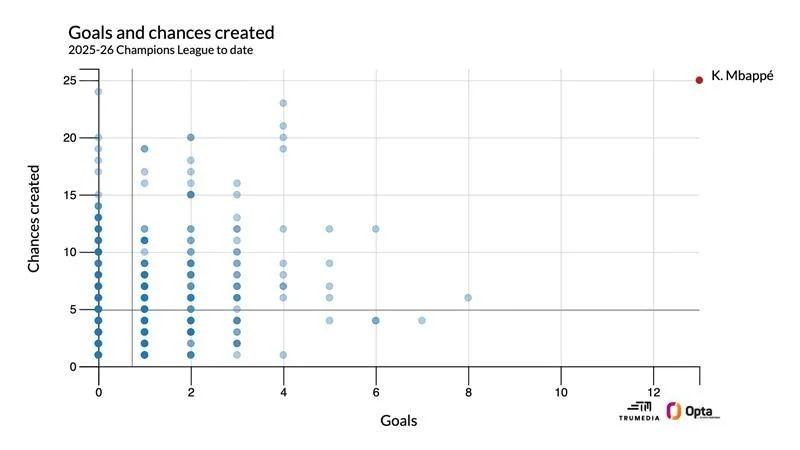Click the dot at 8 goals, 6 chances
Viewport: 800px width, 450px height.
[468, 298]
